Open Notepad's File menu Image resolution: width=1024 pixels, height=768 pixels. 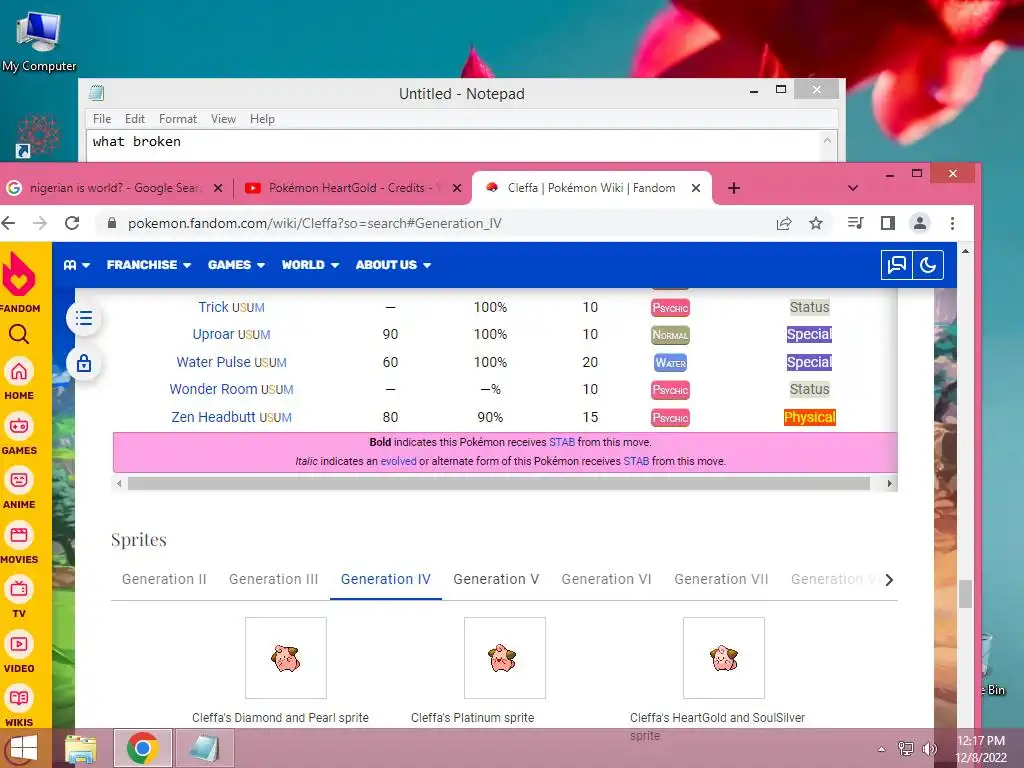(102, 119)
